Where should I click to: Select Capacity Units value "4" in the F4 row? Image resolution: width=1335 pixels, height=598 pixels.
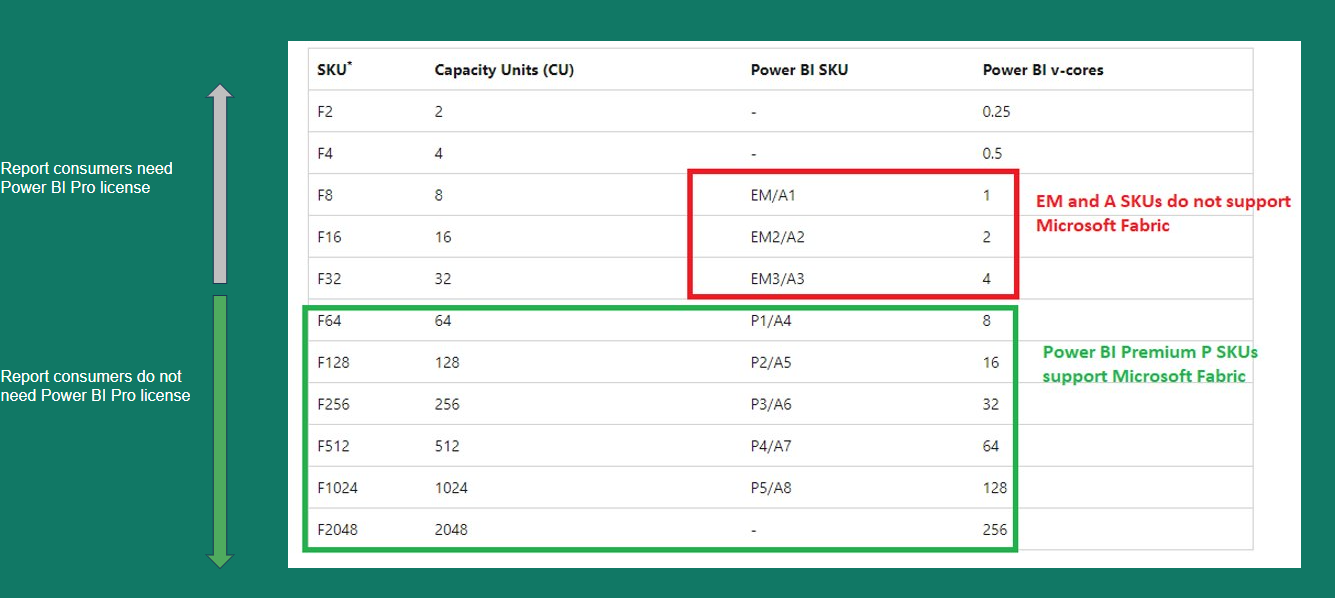point(438,153)
